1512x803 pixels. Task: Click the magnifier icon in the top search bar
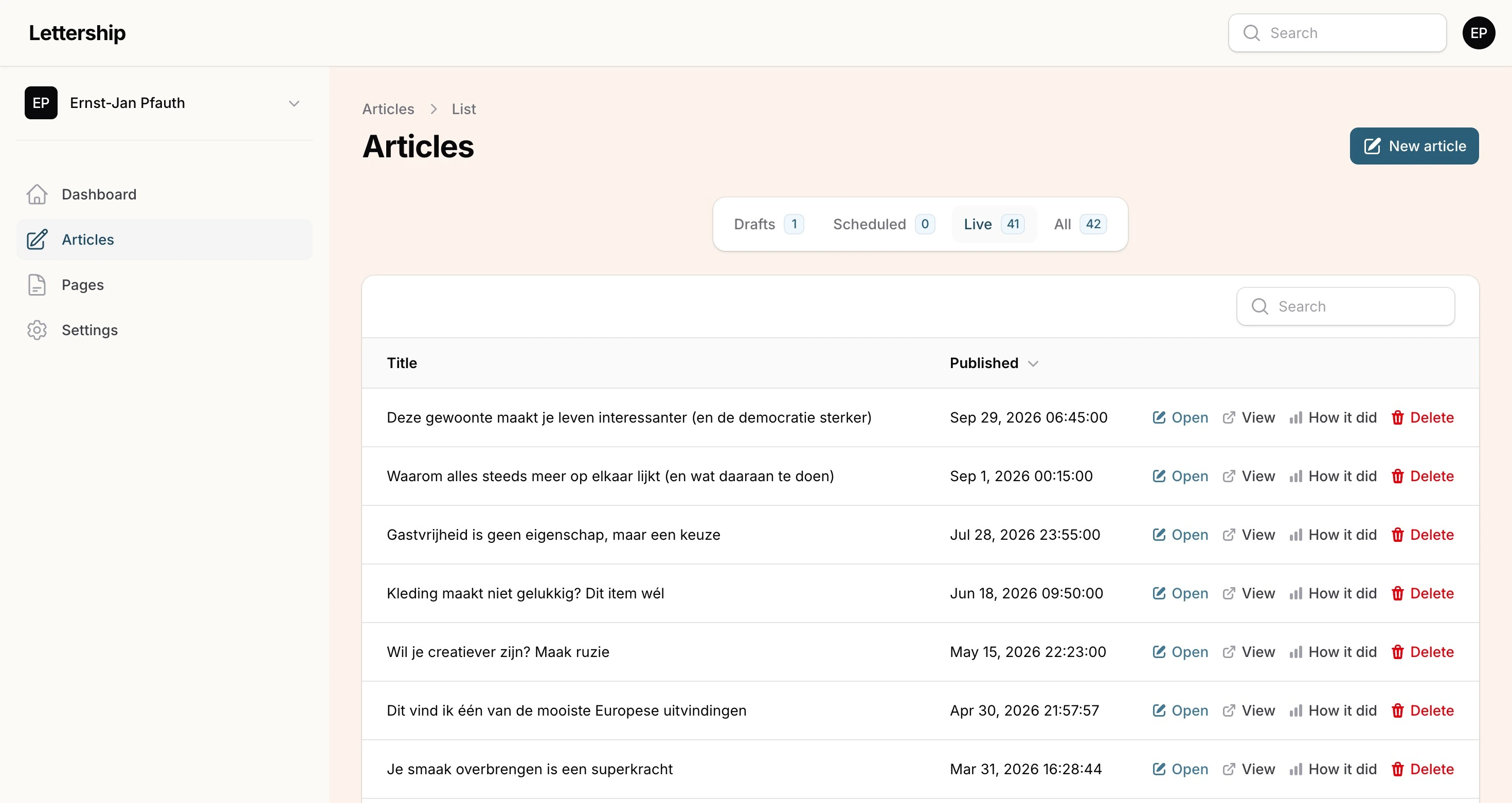point(1251,33)
